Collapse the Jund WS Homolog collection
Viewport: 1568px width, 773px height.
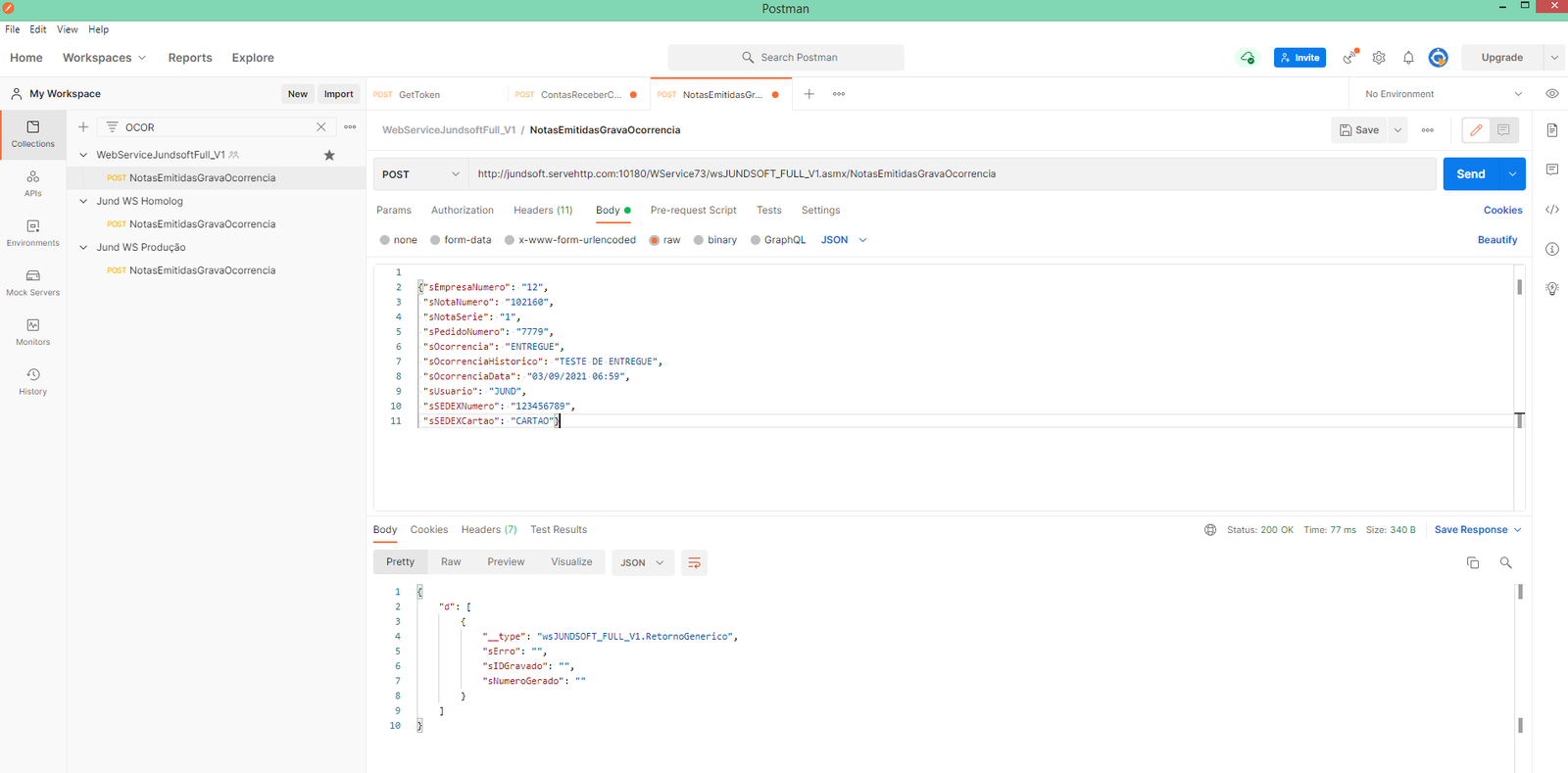click(83, 201)
